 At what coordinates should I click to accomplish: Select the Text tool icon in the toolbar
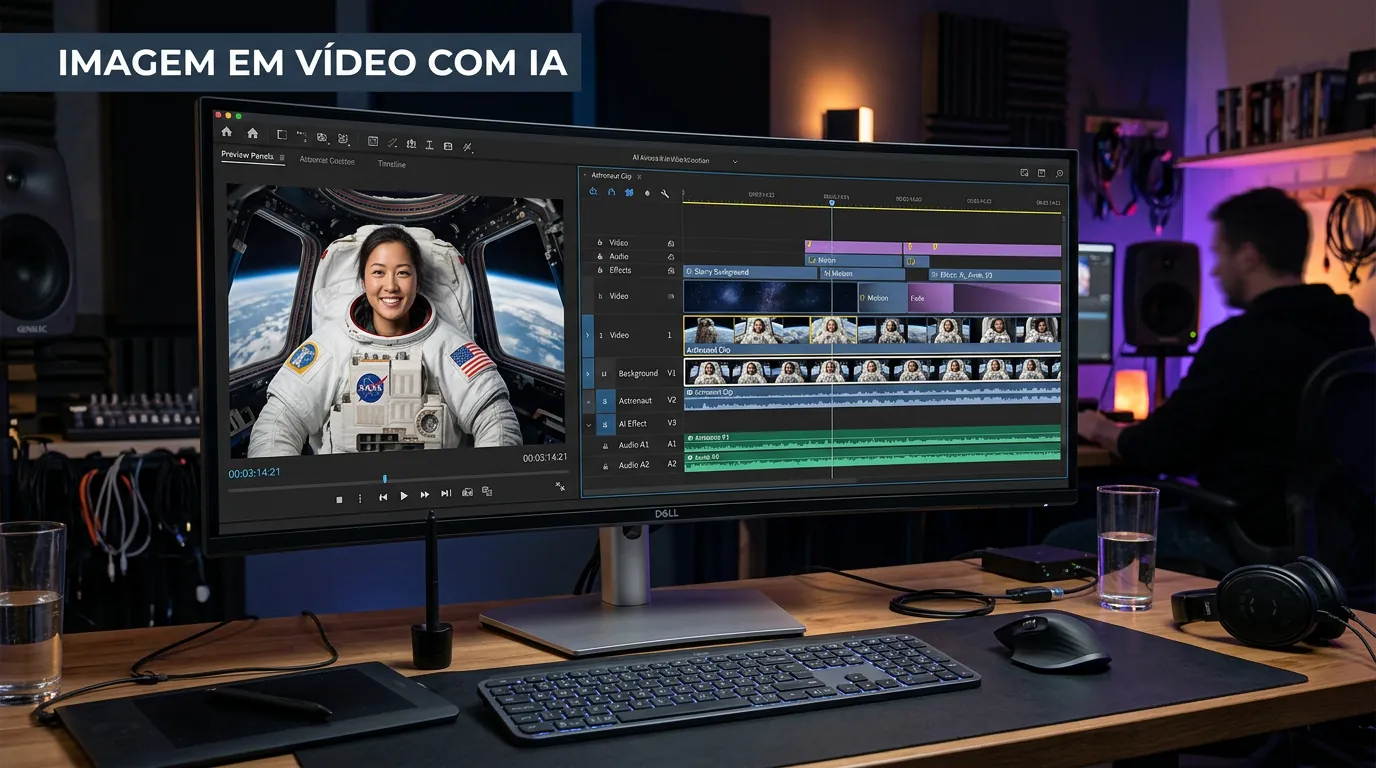[429, 144]
